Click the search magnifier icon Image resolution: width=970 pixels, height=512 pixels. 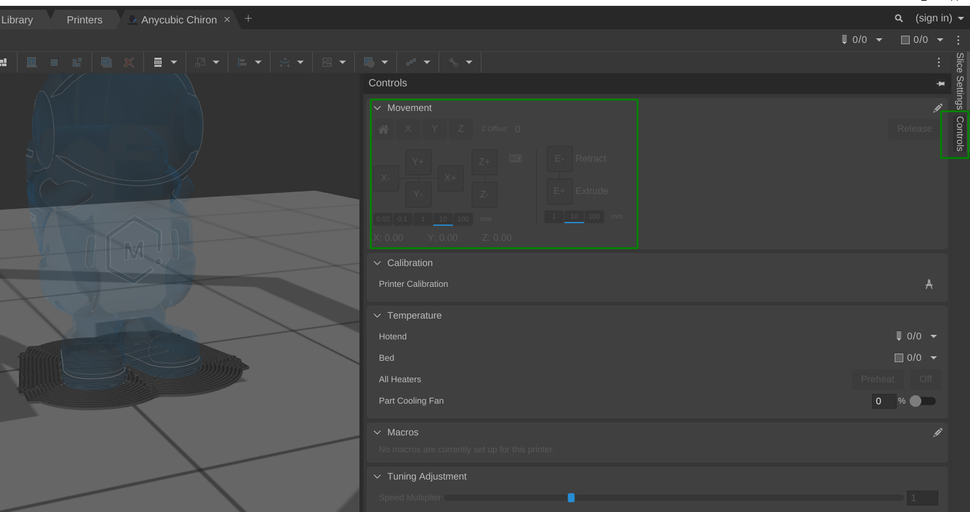(898, 19)
